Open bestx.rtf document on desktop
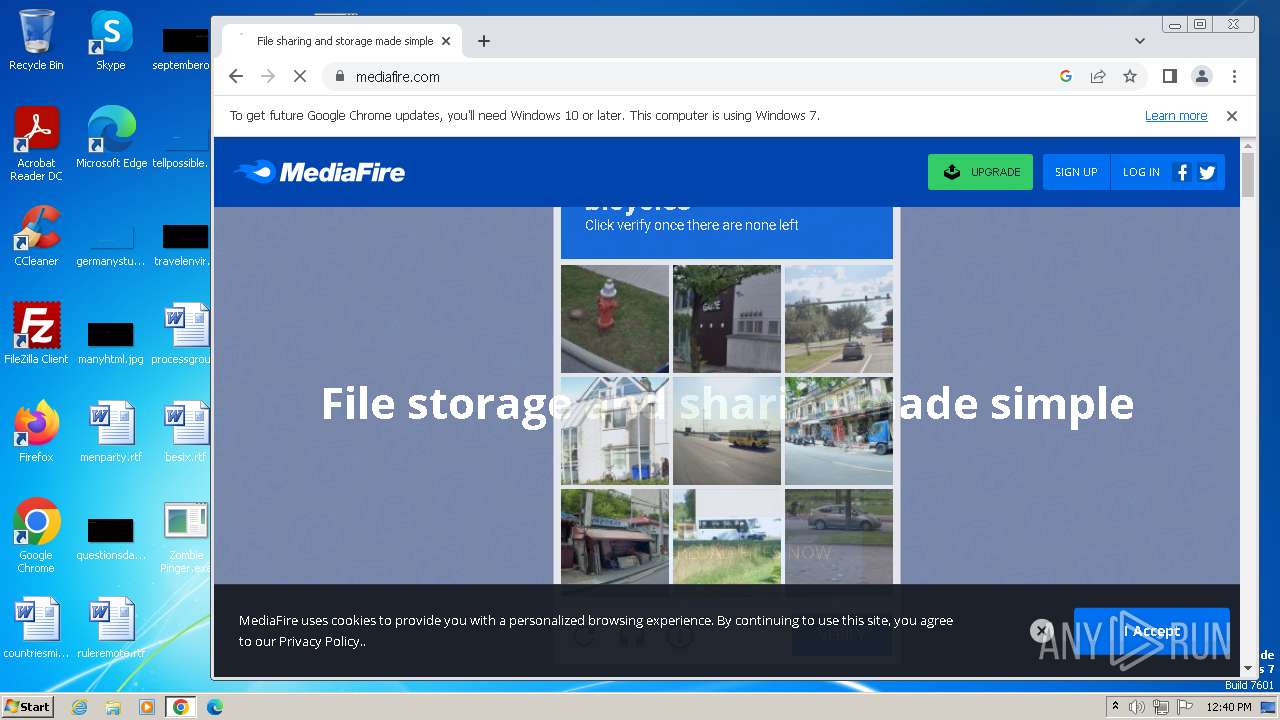 point(186,432)
